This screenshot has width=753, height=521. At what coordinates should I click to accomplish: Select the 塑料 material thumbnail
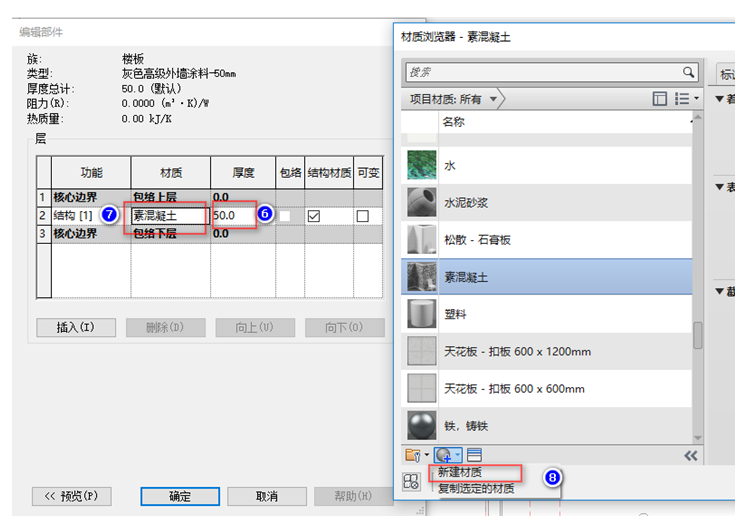click(422, 314)
